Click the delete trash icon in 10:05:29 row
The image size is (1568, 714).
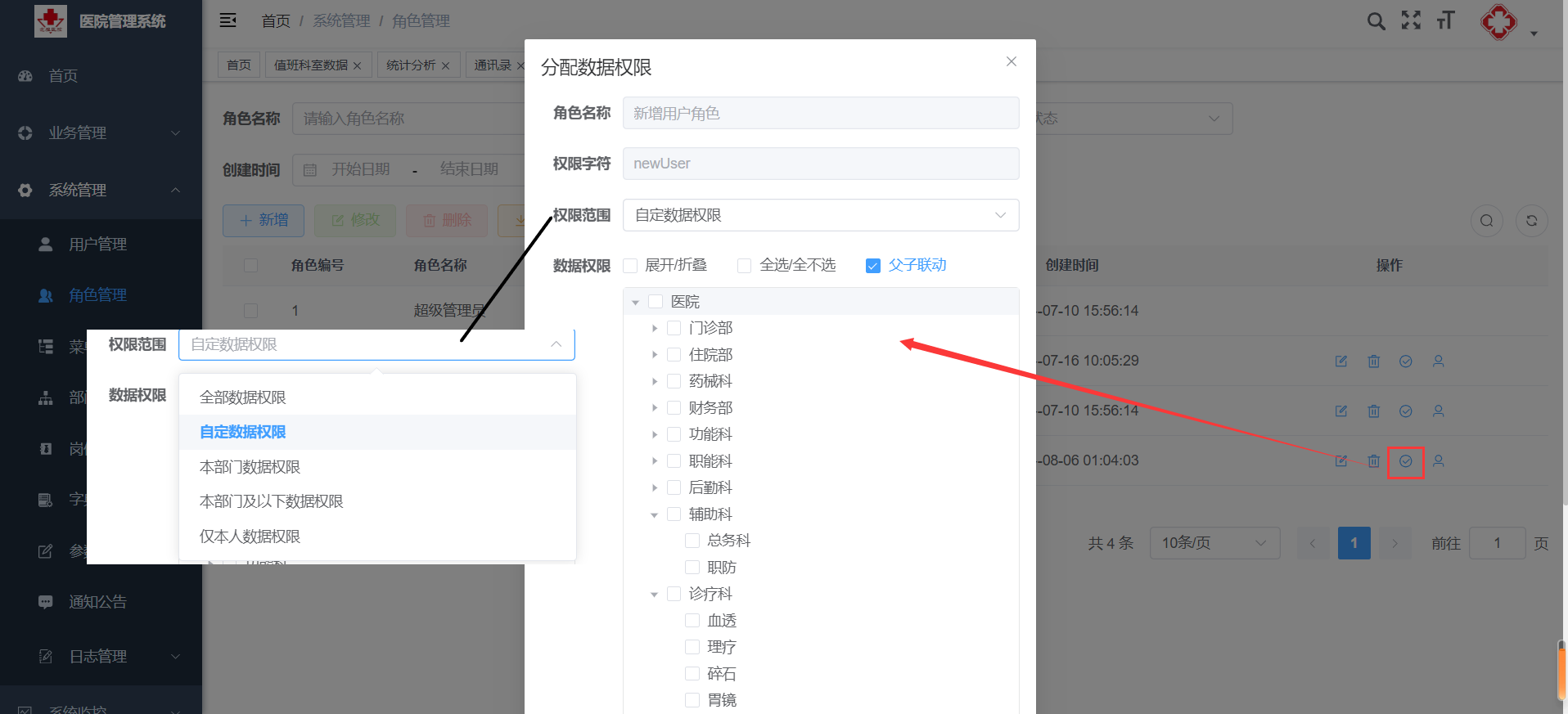(1373, 361)
